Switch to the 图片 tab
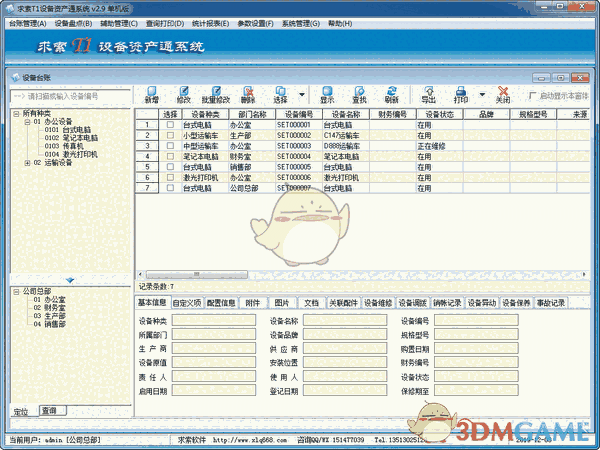This screenshot has height=450, width=600. 282,303
